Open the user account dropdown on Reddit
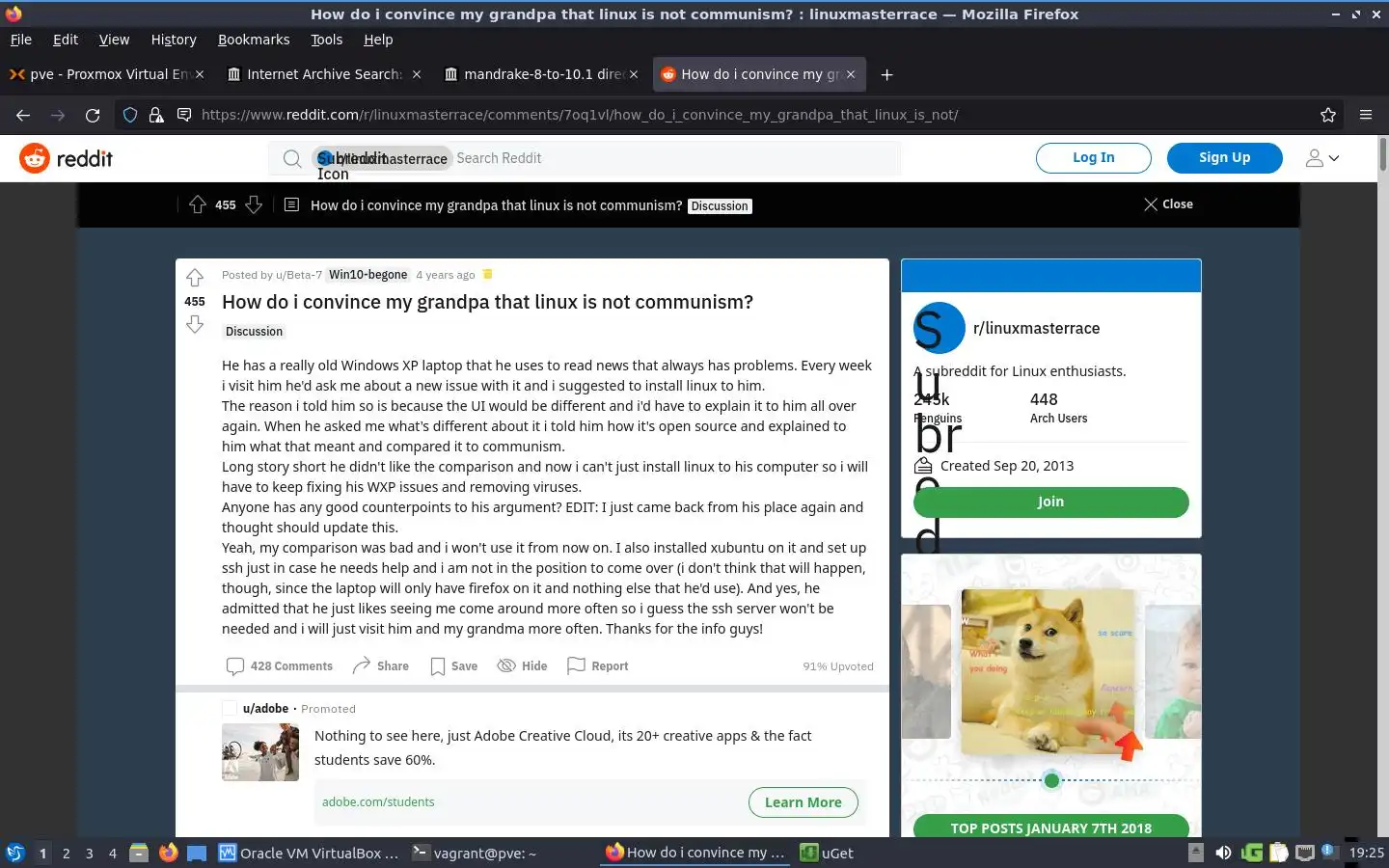 [x=1322, y=158]
